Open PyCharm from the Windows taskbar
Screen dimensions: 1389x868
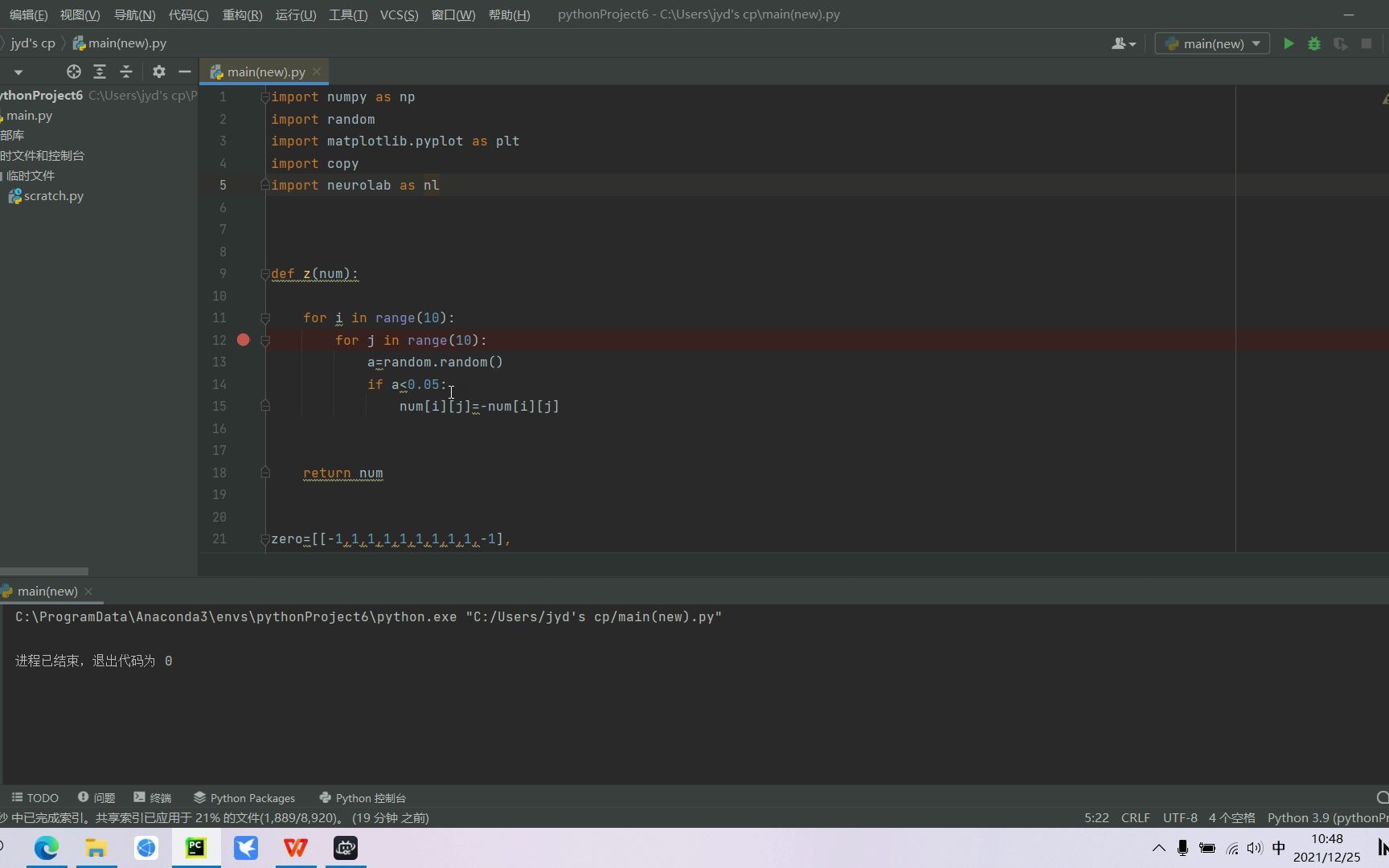click(x=196, y=848)
